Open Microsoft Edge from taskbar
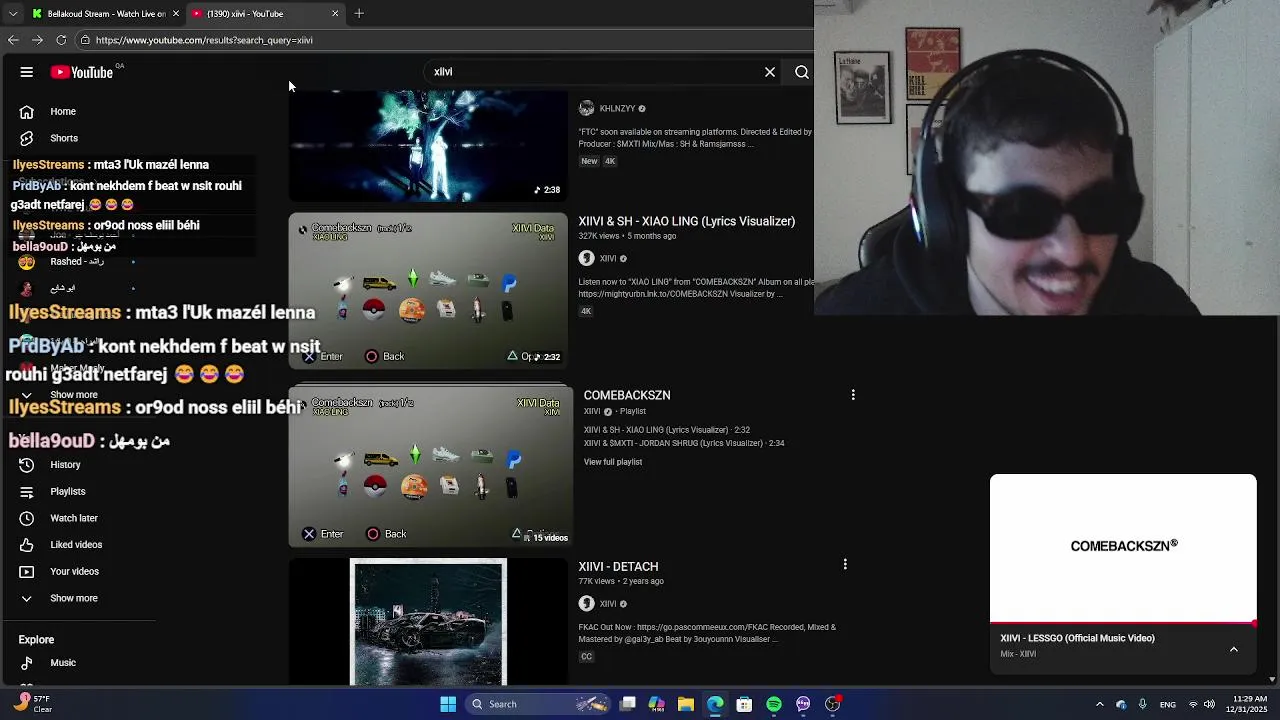The image size is (1280, 720). [715, 704]
